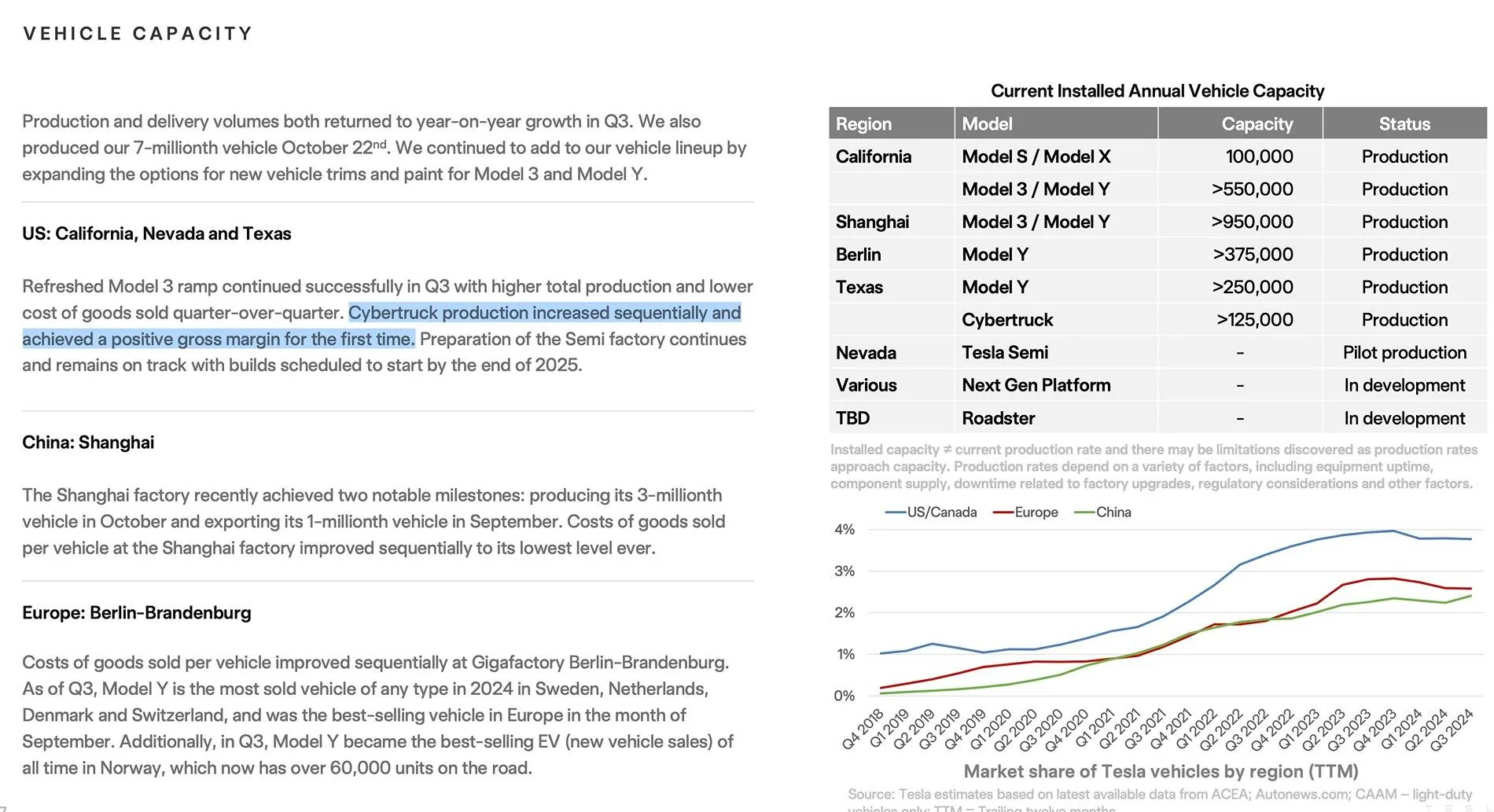Click the 'Pilot production' status cell
The image size is (1494, 812).
pos(1404,353)
